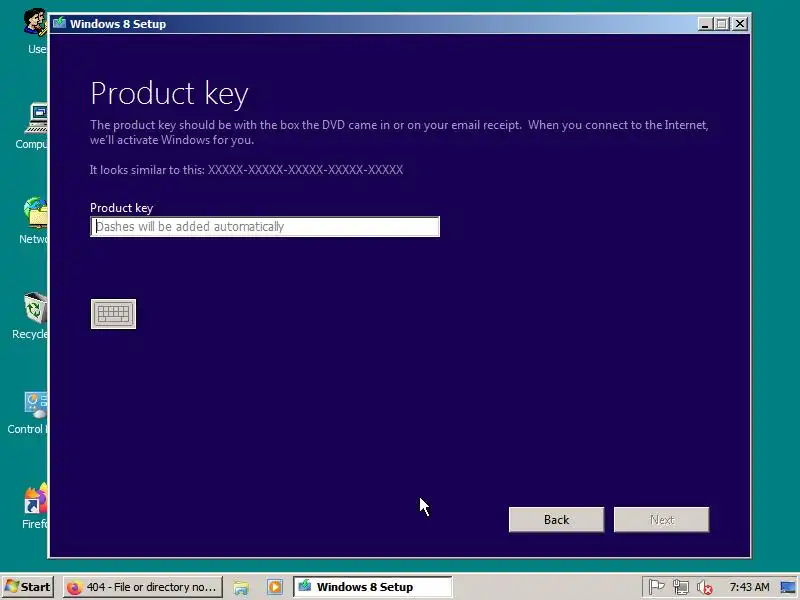The height and width of the screenshot is (600, 800).
Task: Select the Recycle Bin desktop icon
Action: (x=30, y=316)
